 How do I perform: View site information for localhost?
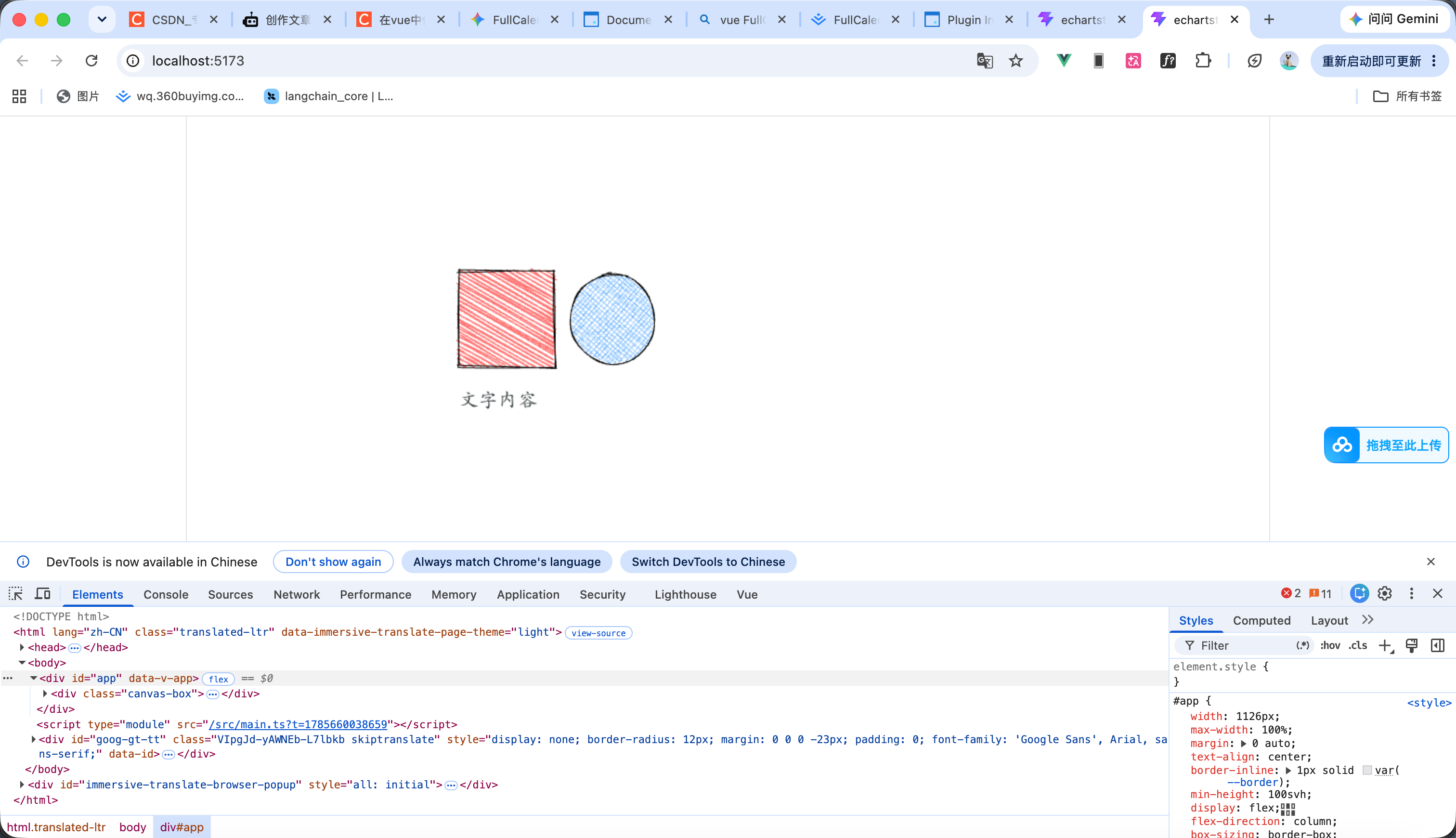click(x=133, y=60)
